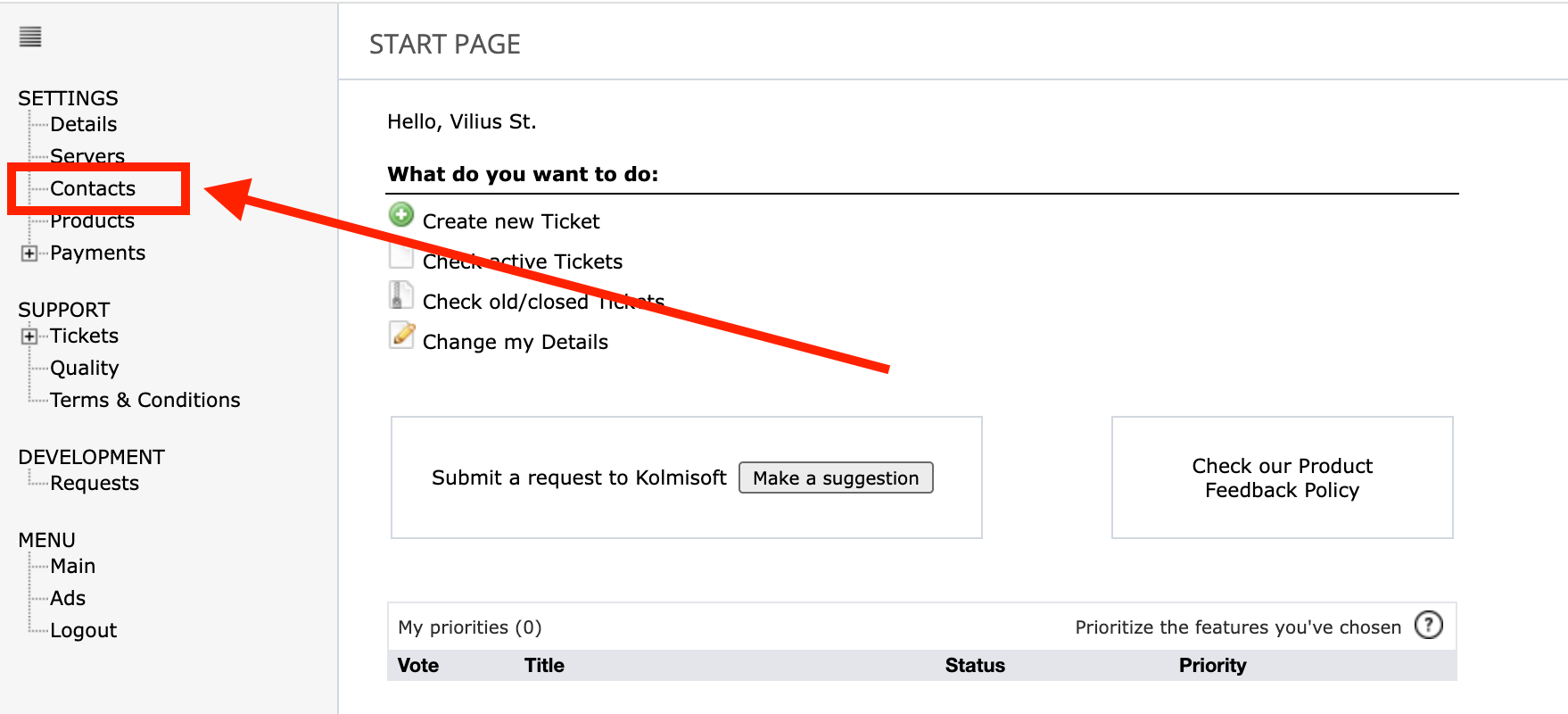Log out via the Logout item
Image resolution: width=1568 pixels, height=714 pixels.
(83, 630)
